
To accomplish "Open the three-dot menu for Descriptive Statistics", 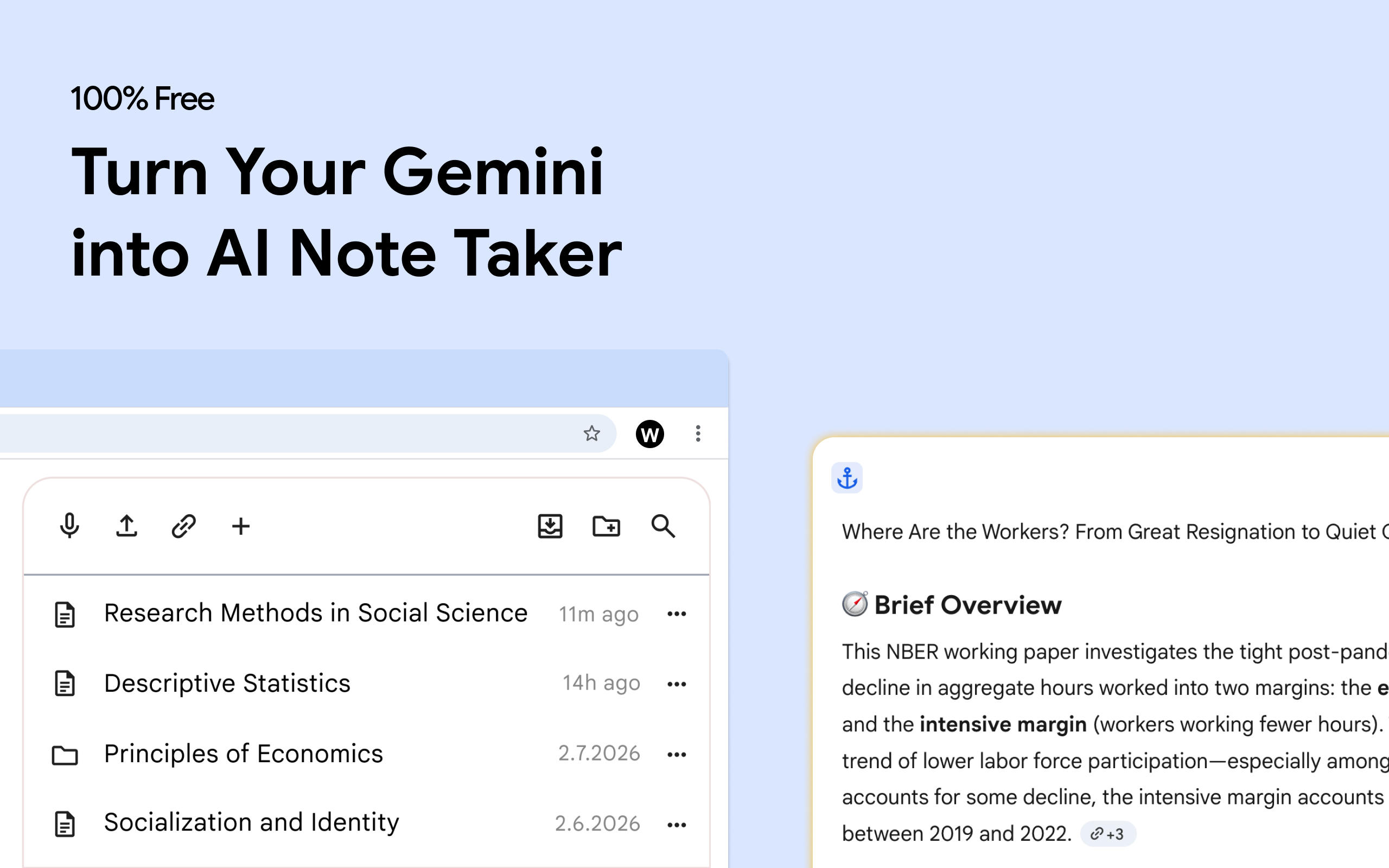I will pyautogui.click(x=677, y=684).
